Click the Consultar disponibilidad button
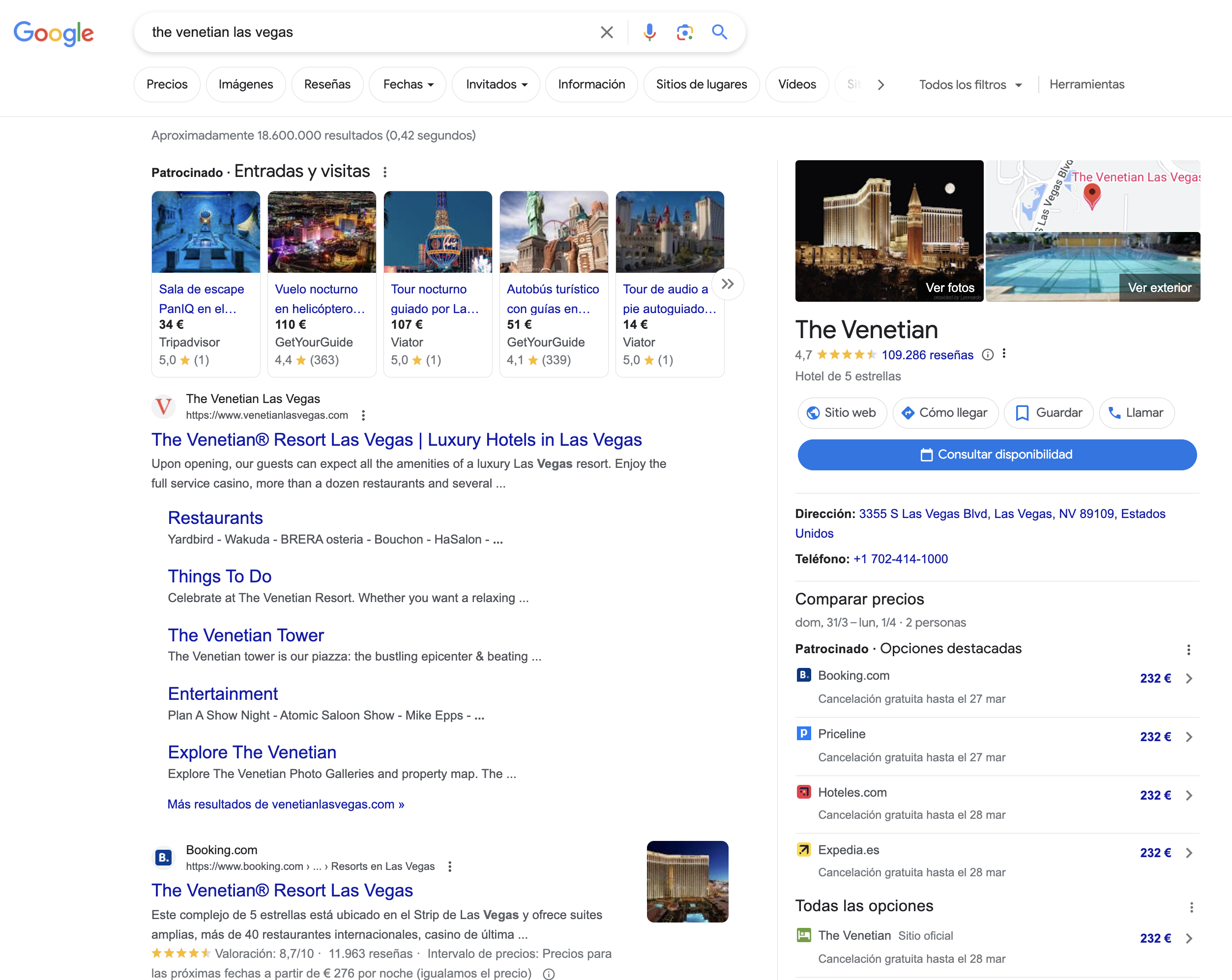The image size is (1232, 980). (x=997, y=455)
